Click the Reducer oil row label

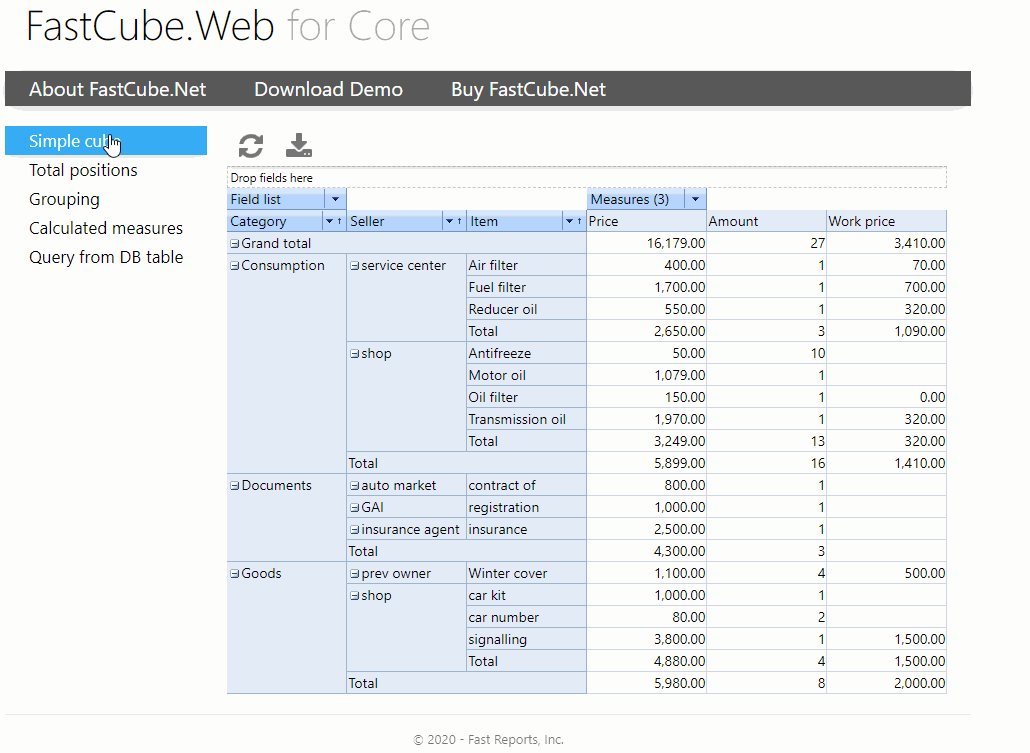click(x=526, y=309)
